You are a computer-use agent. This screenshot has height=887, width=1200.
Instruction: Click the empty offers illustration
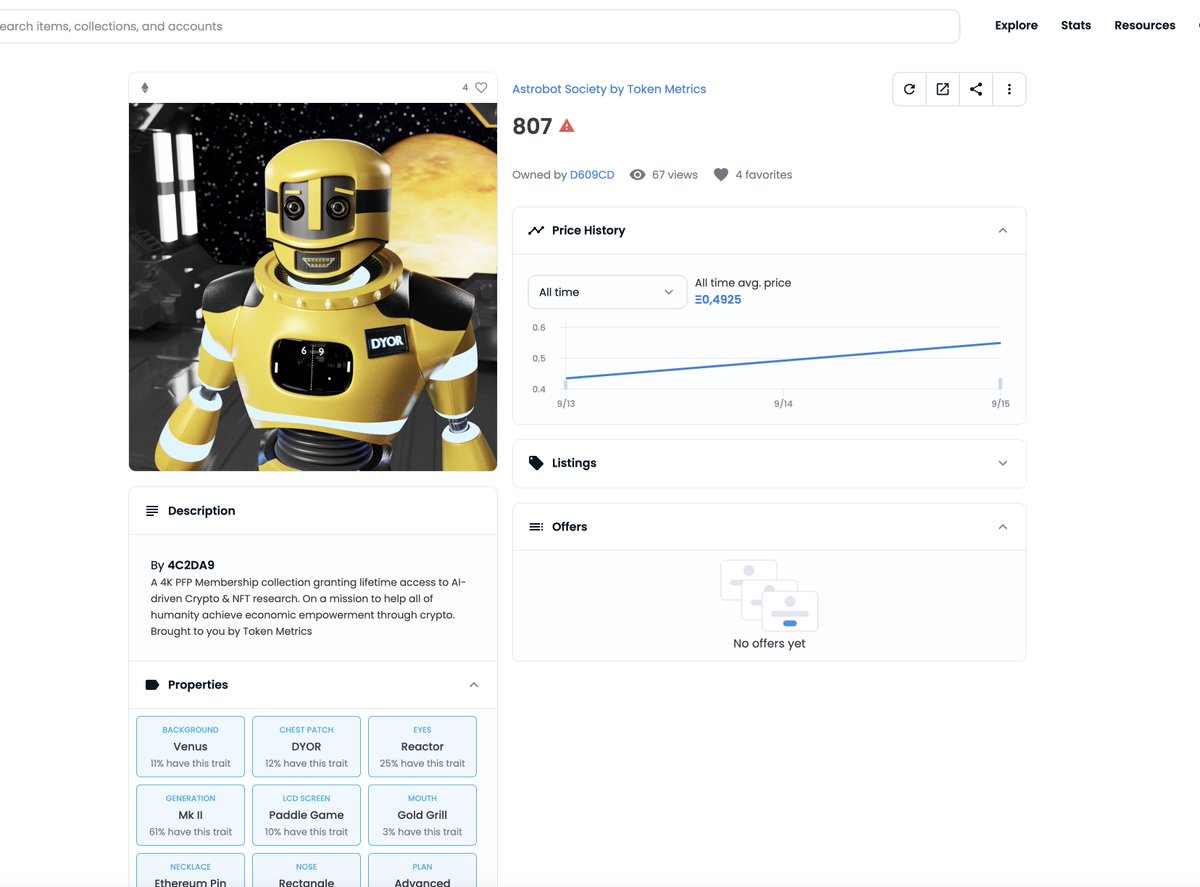pyautogui.click(x=769, y=595)
